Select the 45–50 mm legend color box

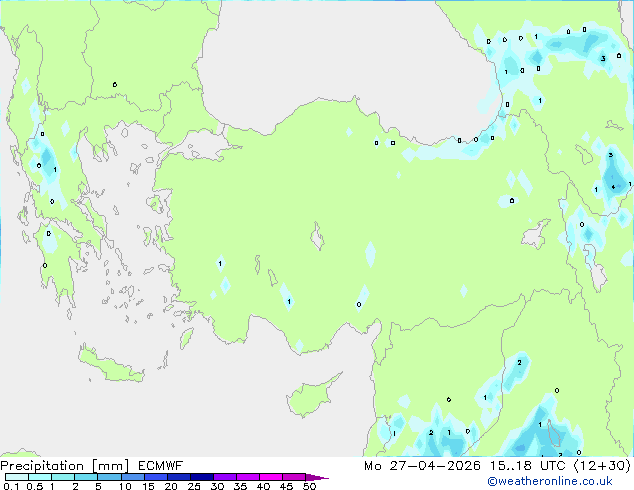(x=294, y=477)
